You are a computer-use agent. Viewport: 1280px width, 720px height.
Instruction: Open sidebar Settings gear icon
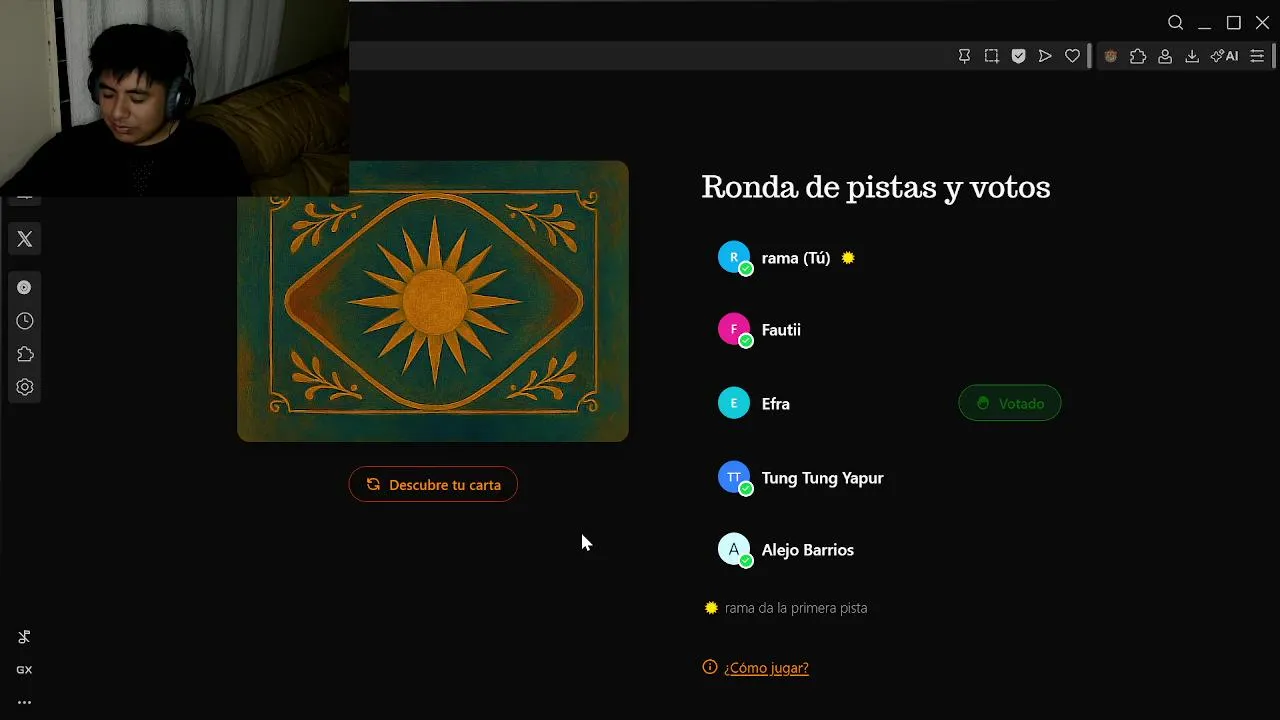coord(25,387)
